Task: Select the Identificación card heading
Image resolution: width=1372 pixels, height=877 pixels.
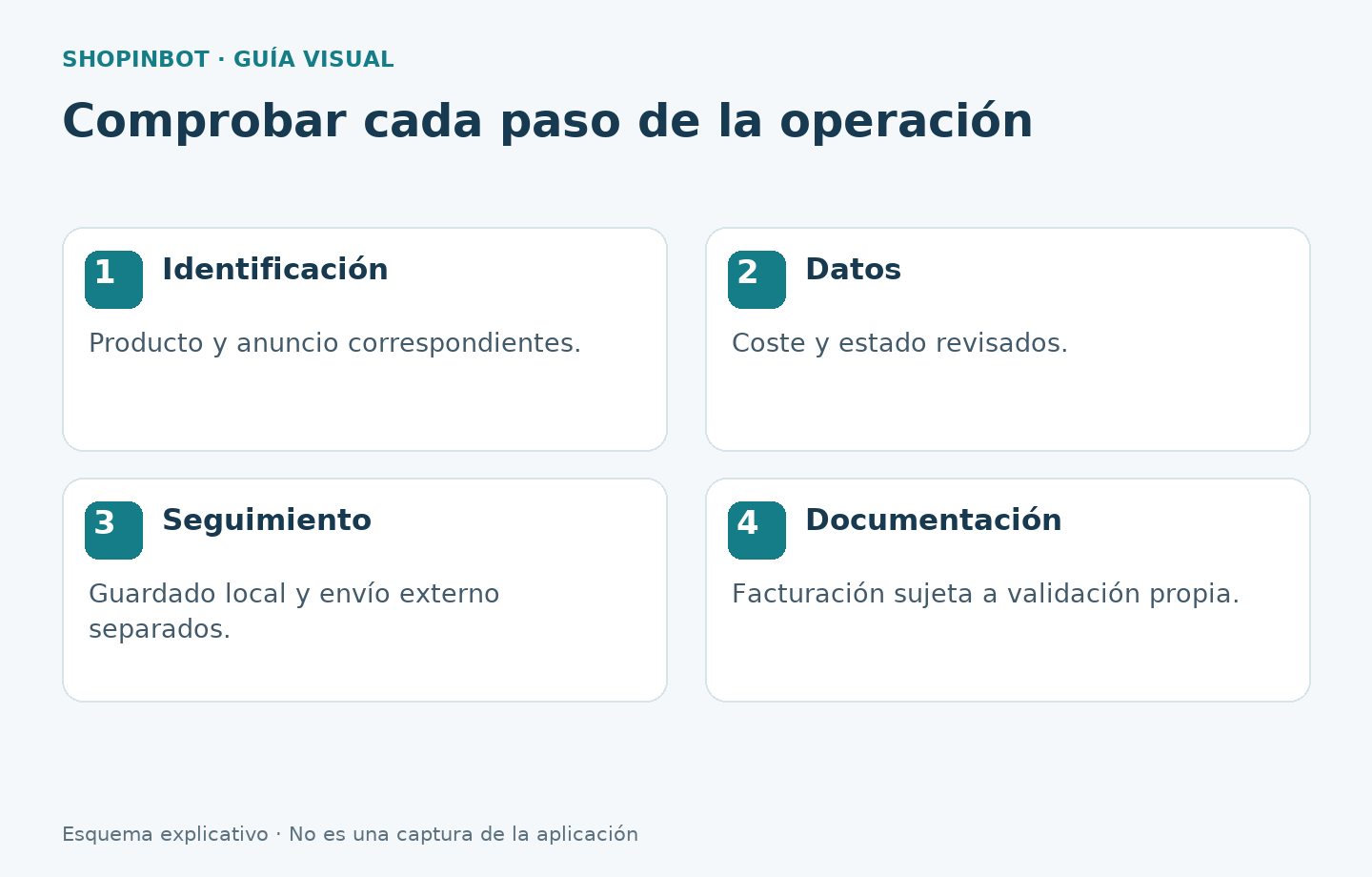Action: (x=275, y=270)
